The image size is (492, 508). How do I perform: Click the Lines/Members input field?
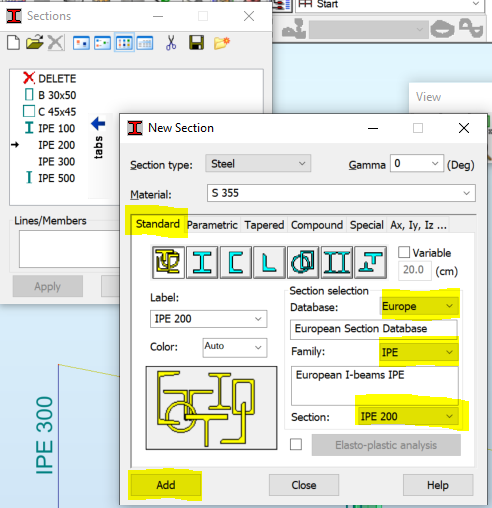(x=69, y=249)
